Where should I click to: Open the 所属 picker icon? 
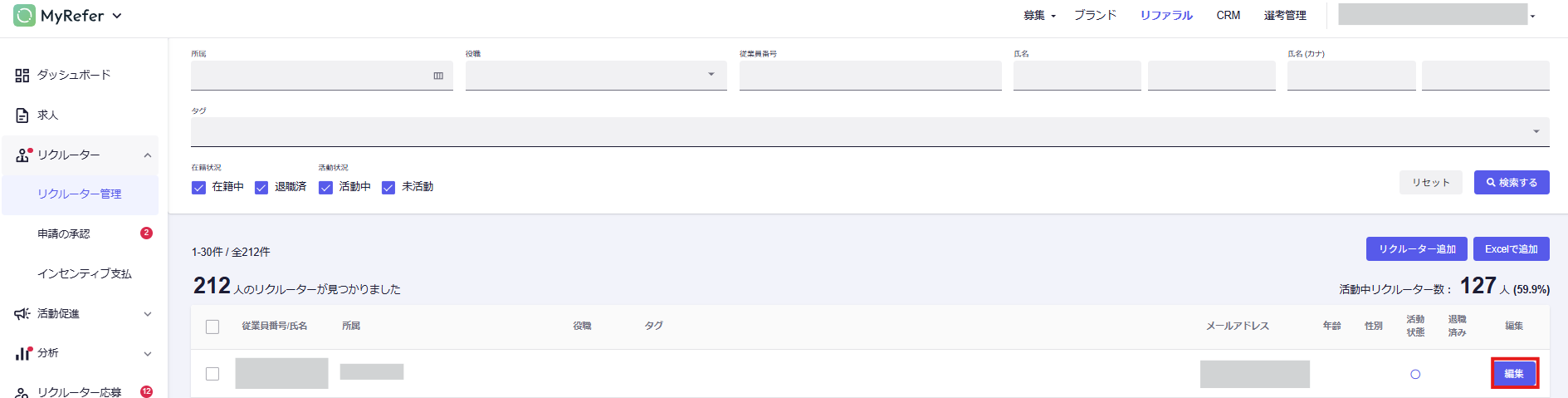click(438, 76)
